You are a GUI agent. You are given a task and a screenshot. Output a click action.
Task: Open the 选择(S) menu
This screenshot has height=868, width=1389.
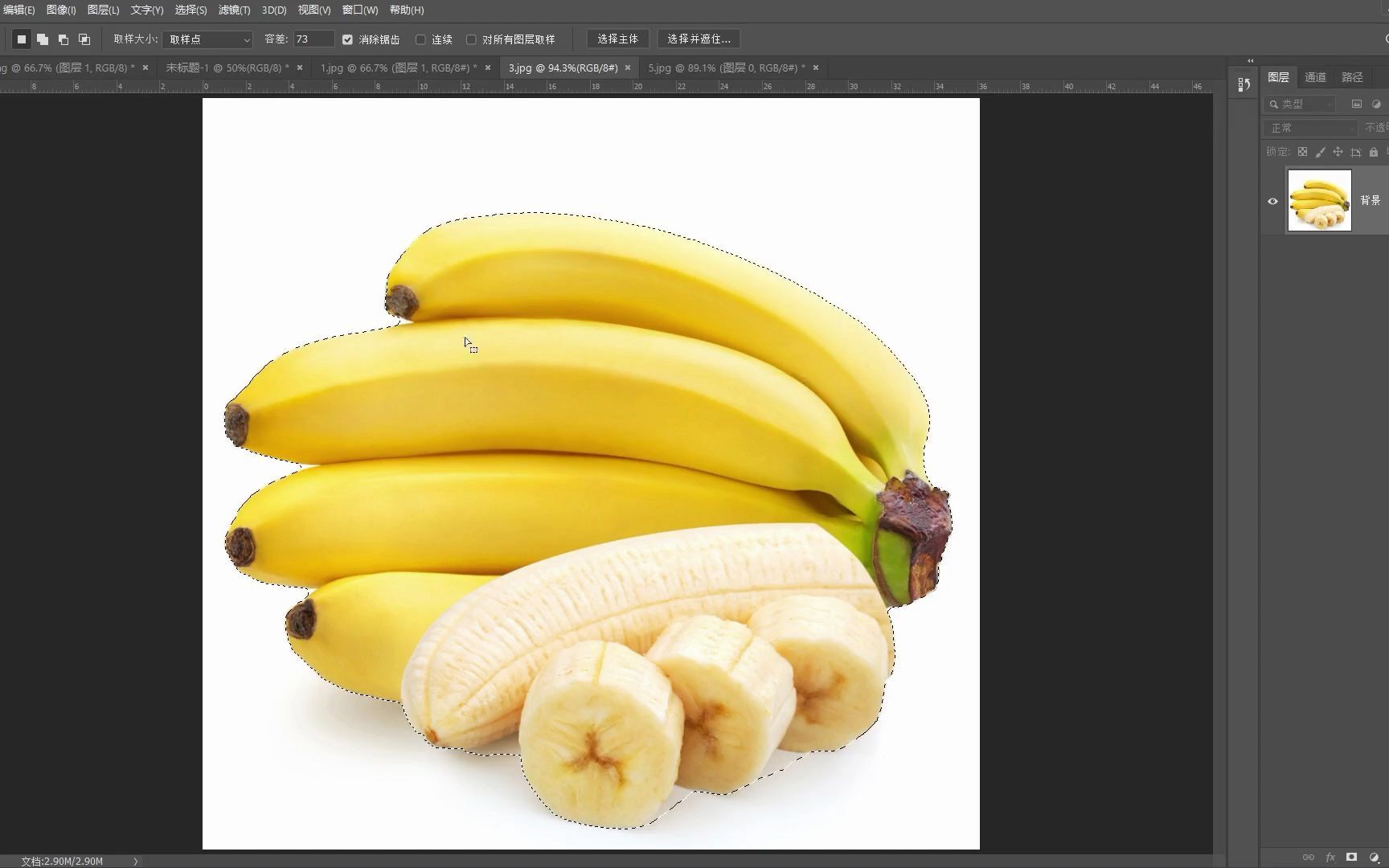[191, 10]
